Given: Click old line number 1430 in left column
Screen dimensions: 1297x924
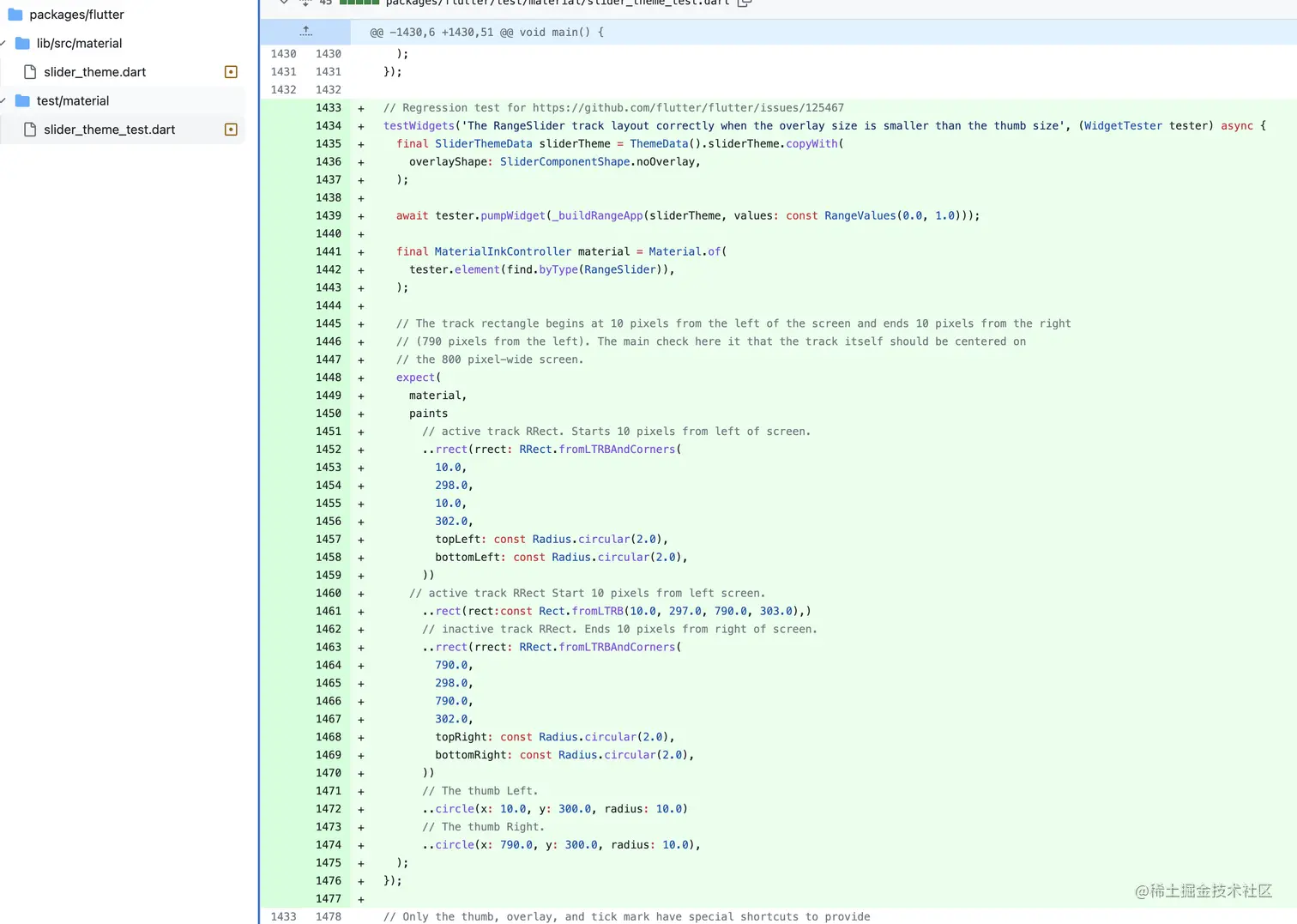Looking at the screenshot, I should 284,54.
